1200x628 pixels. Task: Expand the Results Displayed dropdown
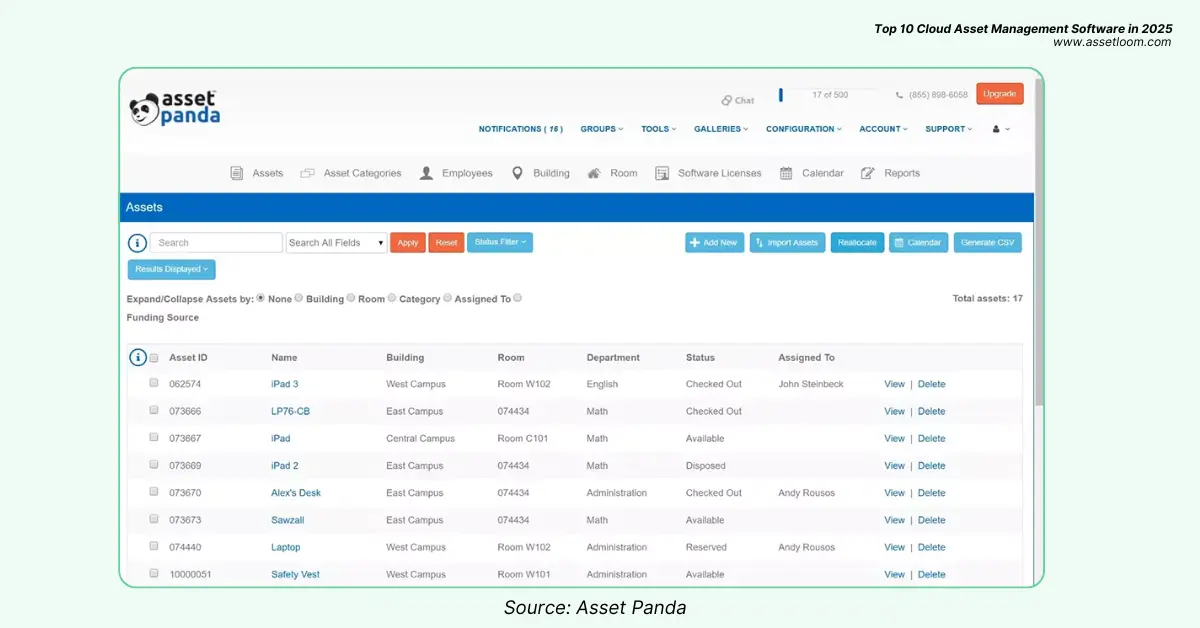(170, 268)
